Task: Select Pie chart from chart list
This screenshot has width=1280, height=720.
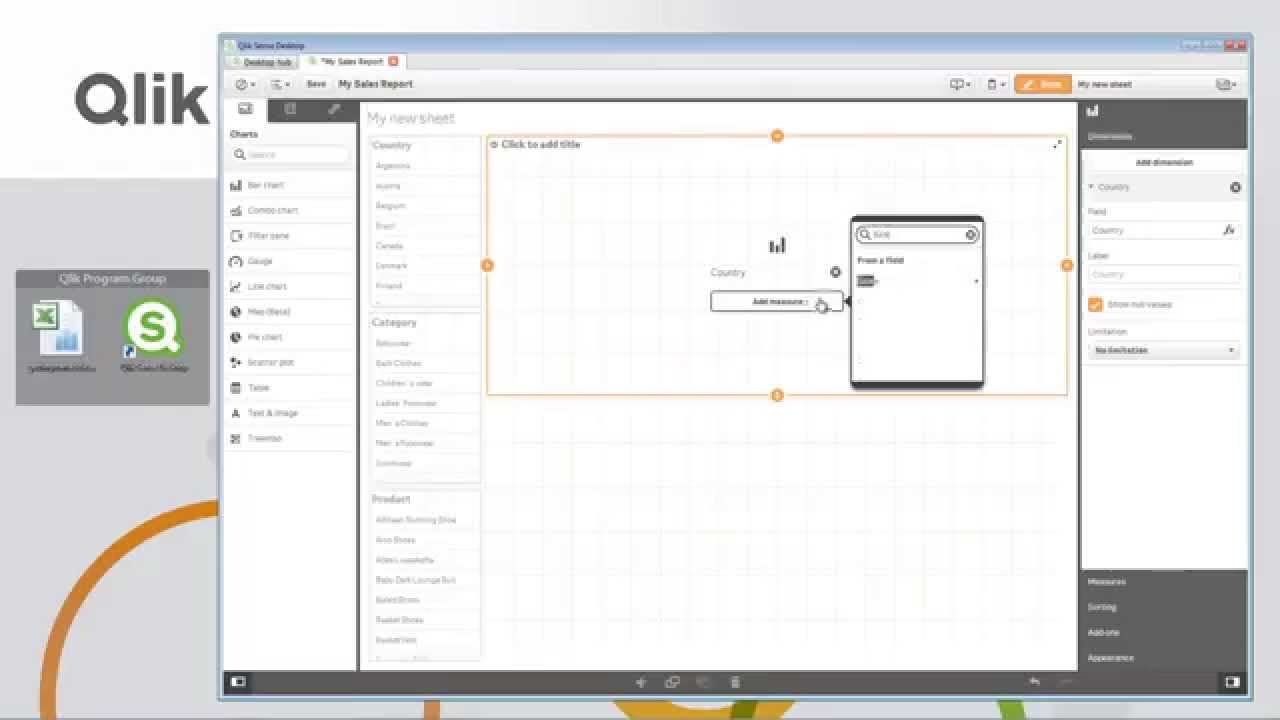Action: [x=290, y=337]
